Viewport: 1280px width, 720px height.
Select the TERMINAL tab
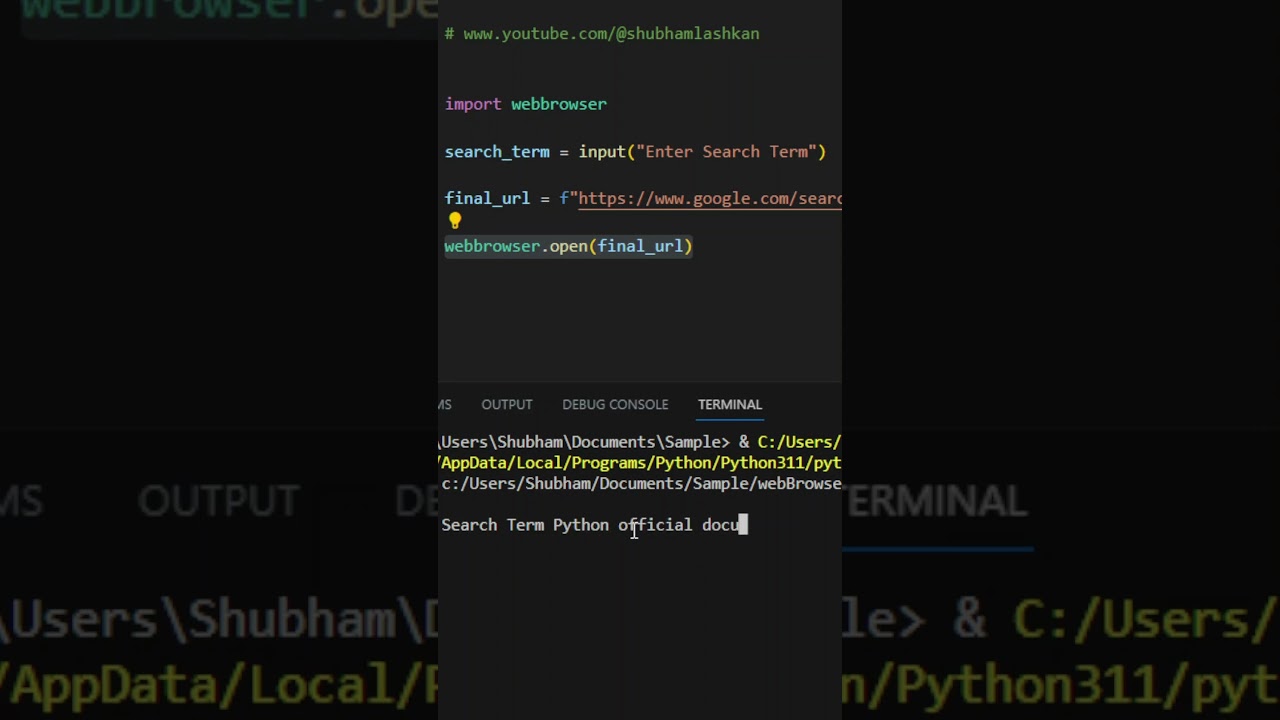click(x=729, y=405)
